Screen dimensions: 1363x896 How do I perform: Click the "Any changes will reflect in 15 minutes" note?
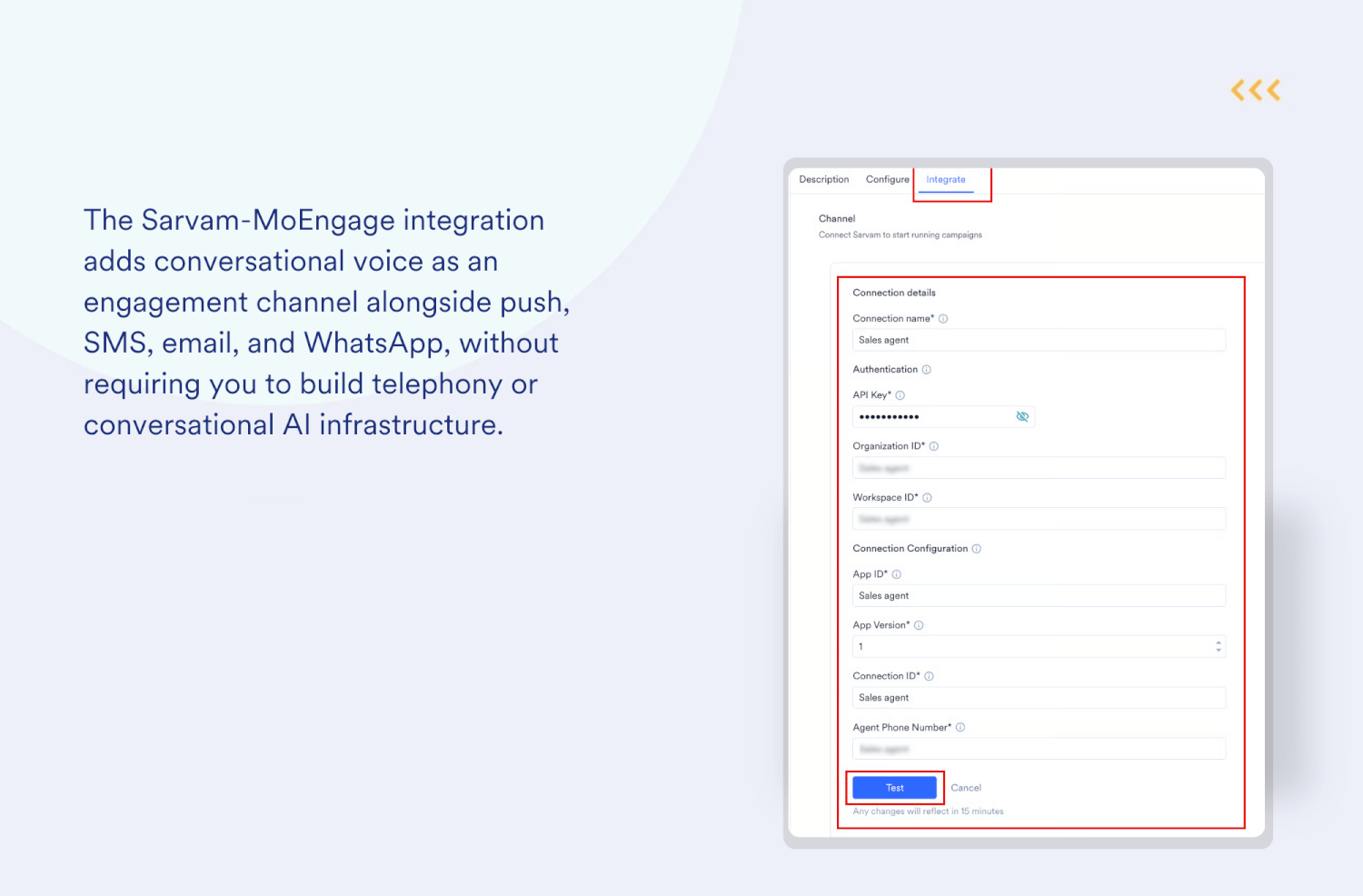(x=928, y=811)
